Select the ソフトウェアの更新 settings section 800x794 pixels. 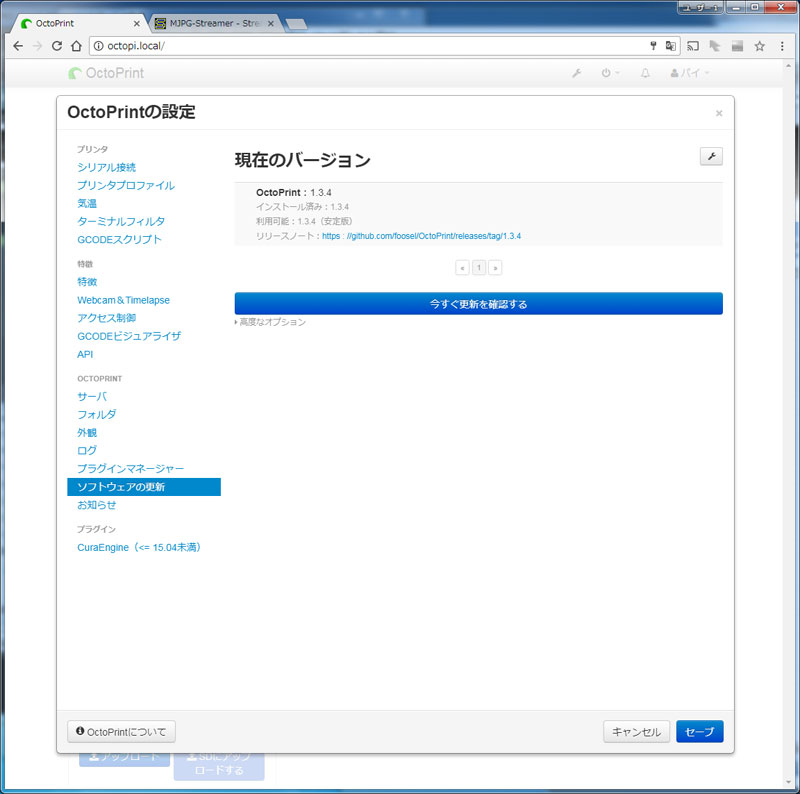[144, 487]
